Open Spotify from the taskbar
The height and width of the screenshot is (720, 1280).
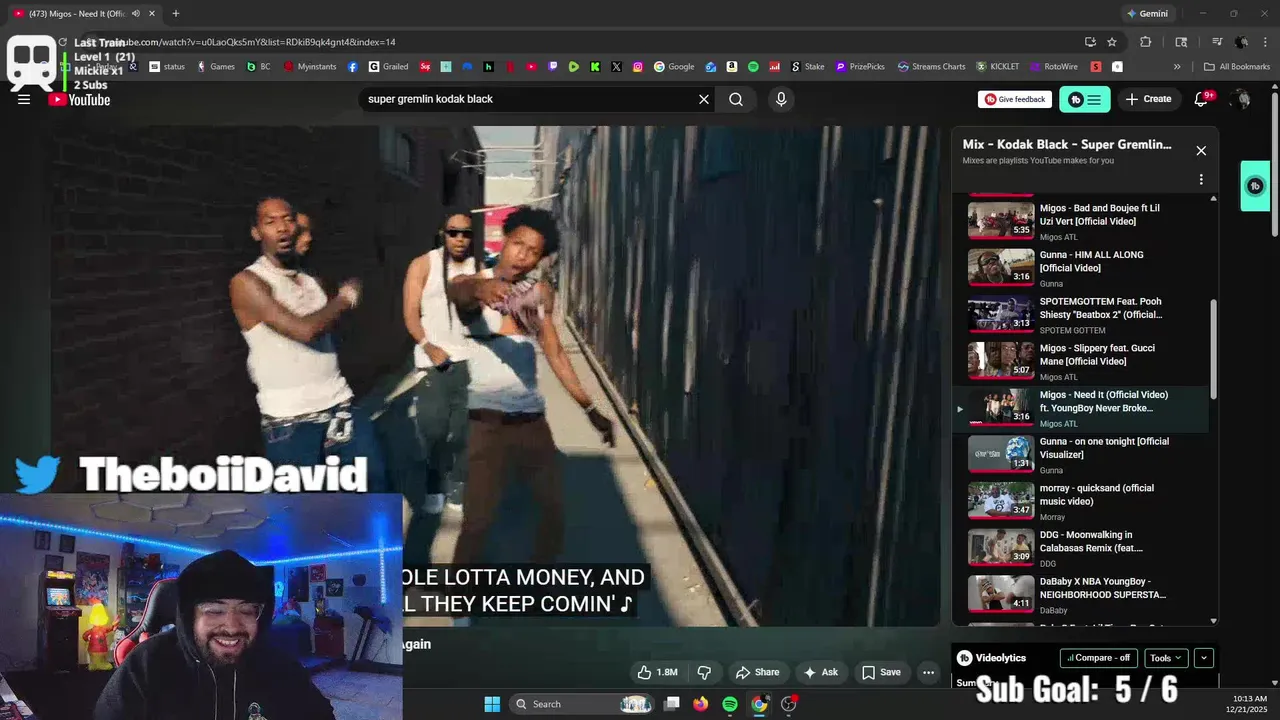[x=730, y=704]
